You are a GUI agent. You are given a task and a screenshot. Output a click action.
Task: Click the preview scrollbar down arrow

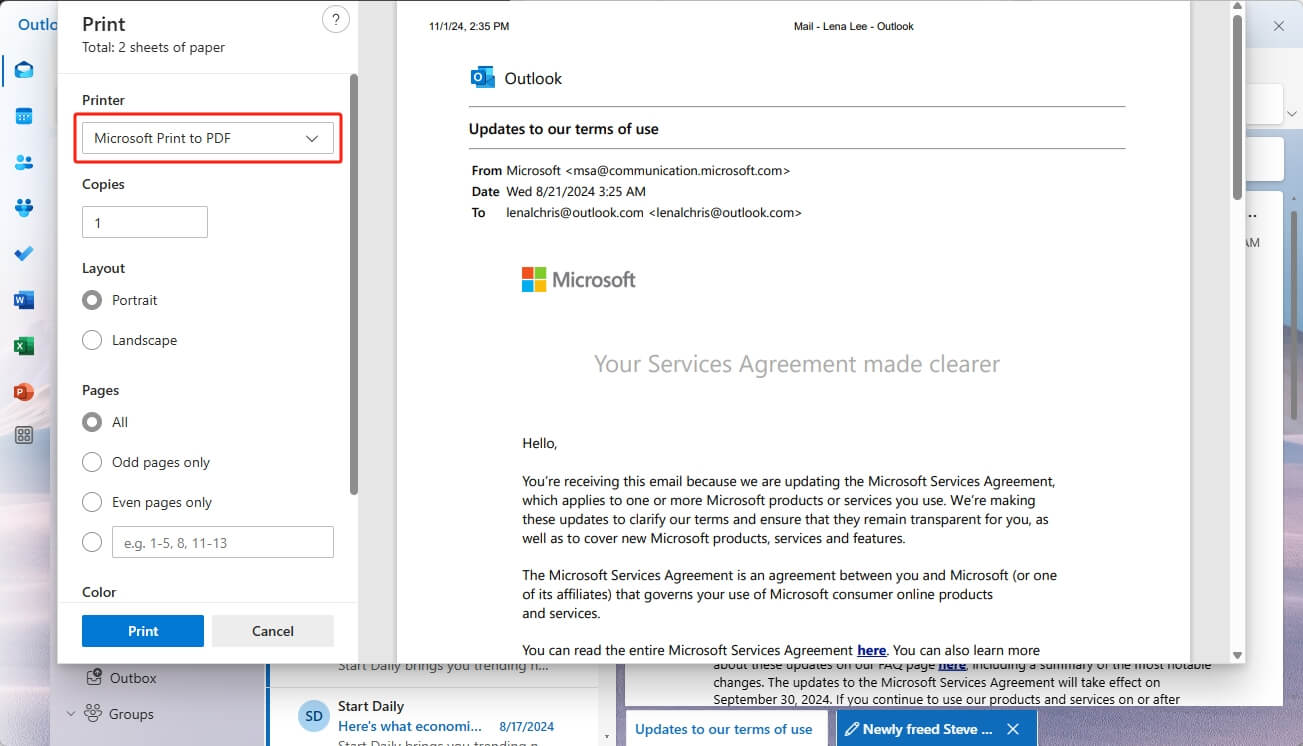1237,655
